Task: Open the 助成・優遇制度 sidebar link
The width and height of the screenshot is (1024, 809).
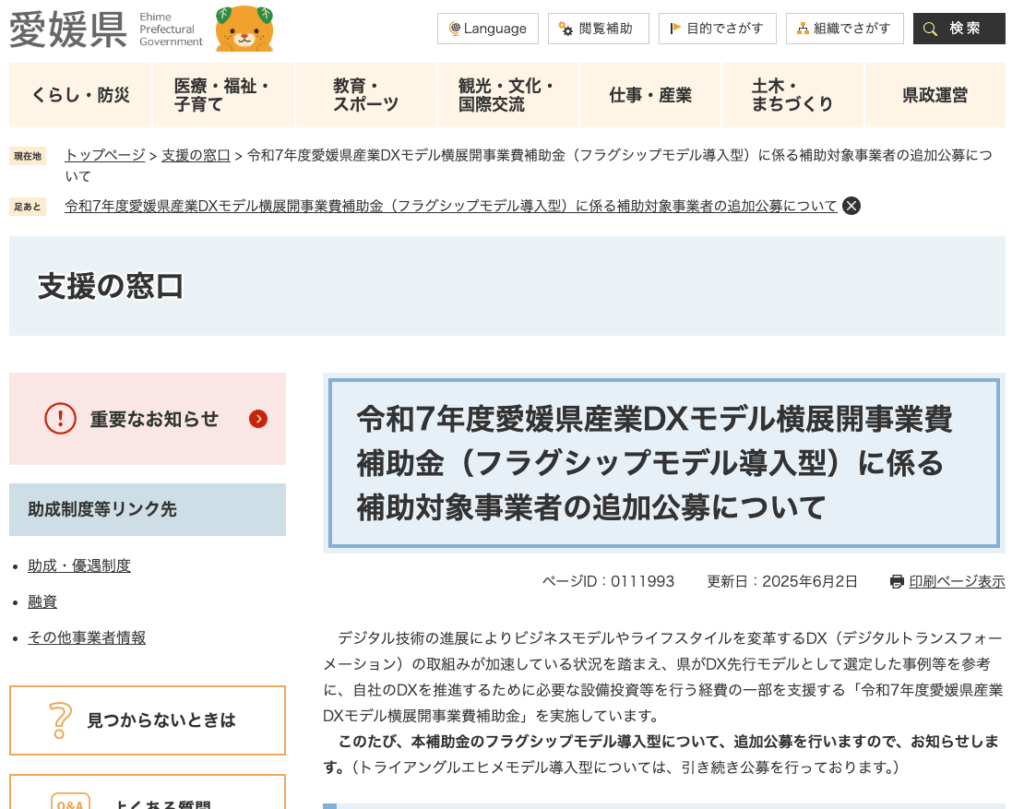Action: click(79, 566)
